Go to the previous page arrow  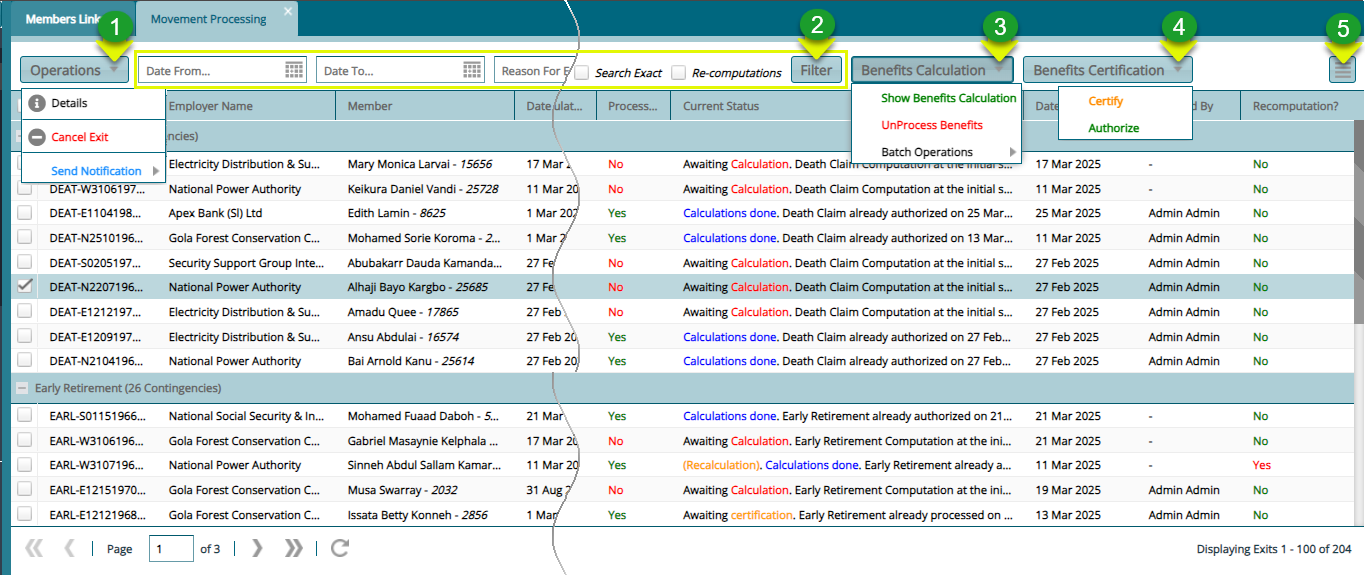click(x=69, y=548)
